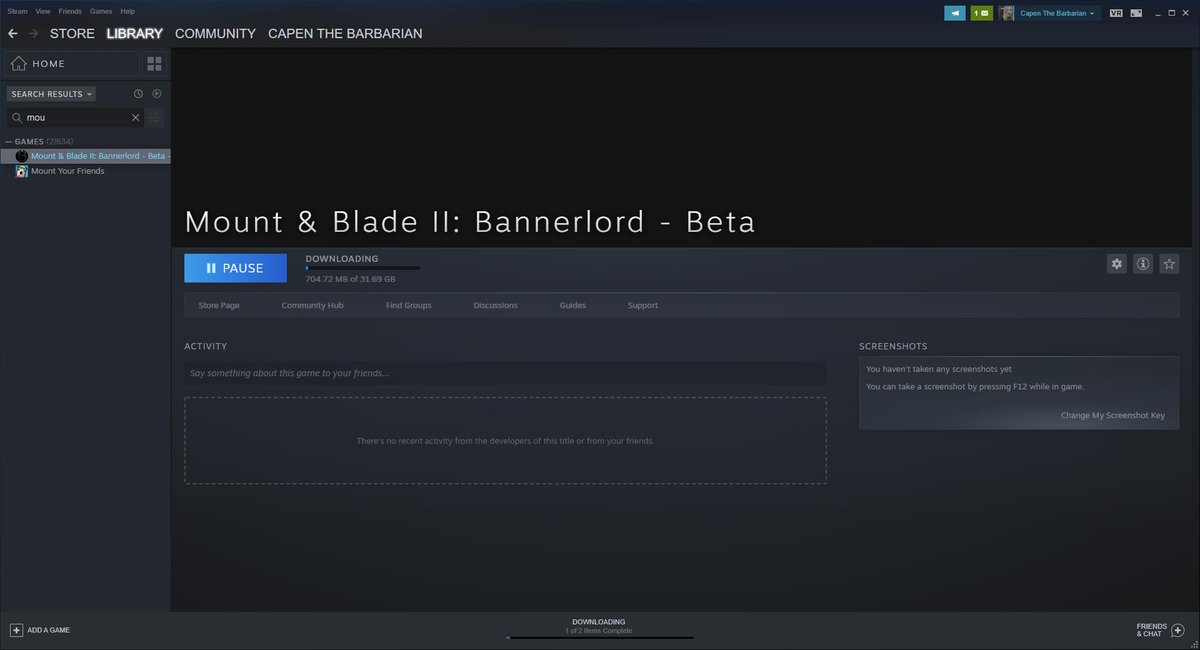This screenshot has height=650, width=1200.
Task: Click the game download progress bar
Action: 363,268
